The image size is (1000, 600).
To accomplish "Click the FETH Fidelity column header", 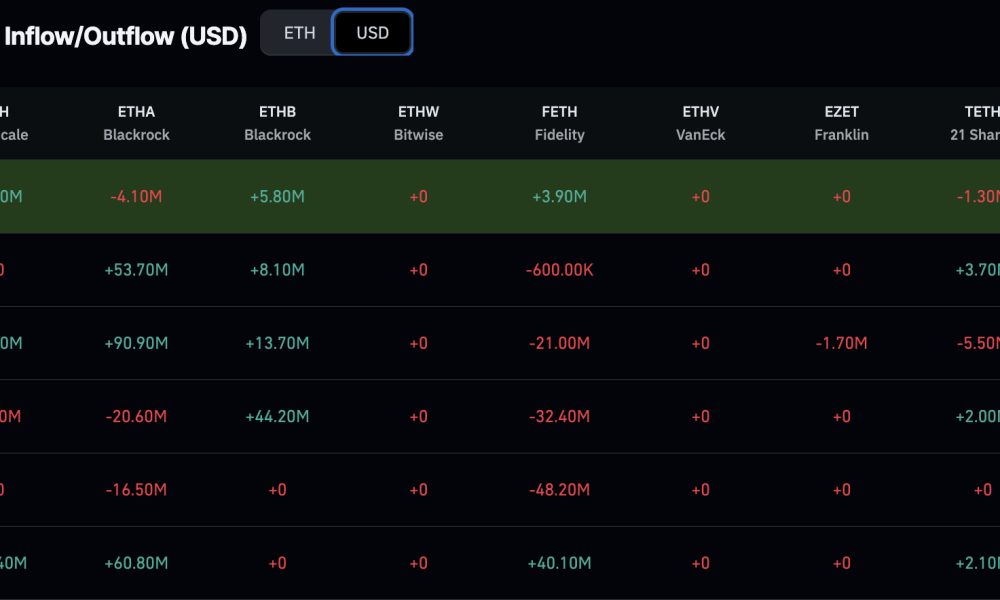I will [x=559, y=122].
